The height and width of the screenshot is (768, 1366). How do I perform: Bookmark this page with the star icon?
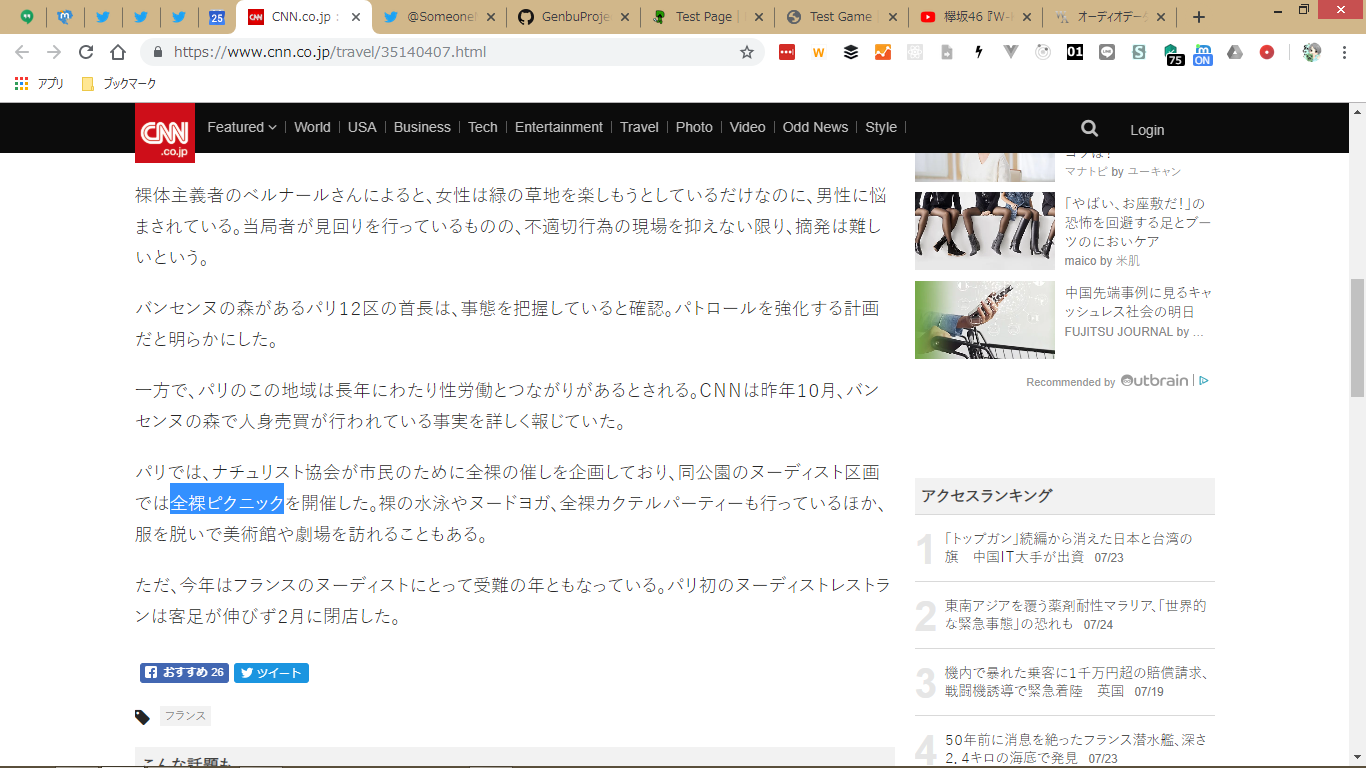click(x=746, y=52)
